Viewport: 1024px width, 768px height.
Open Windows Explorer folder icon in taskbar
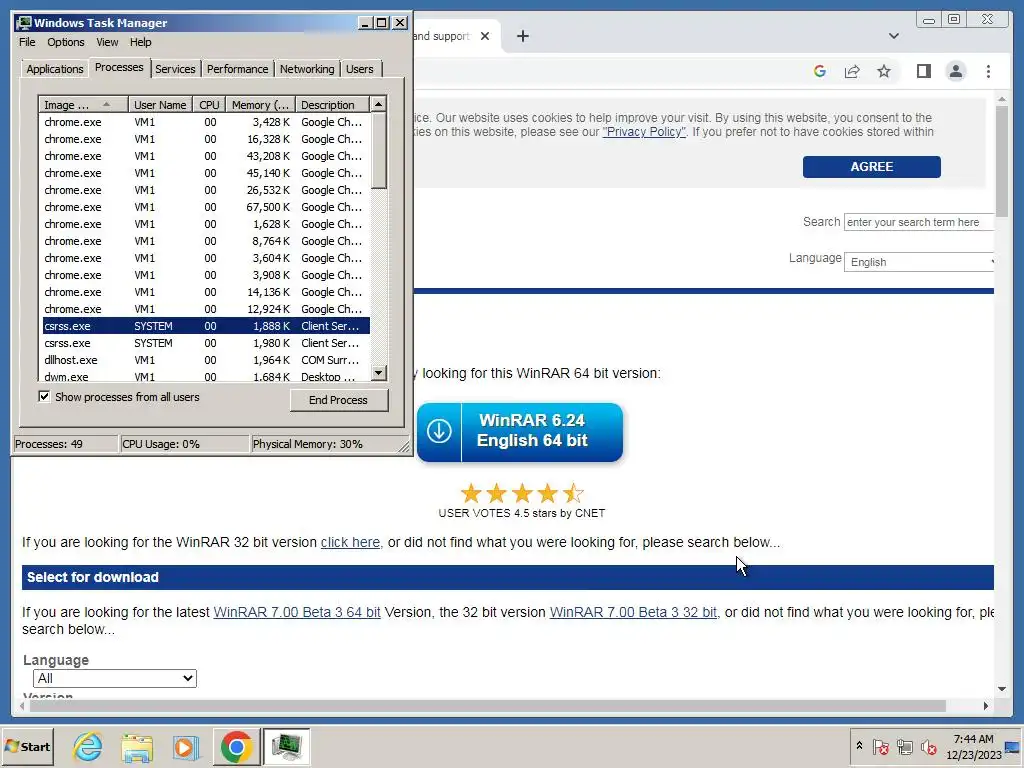pyautogui.click(x=136, y=746)
